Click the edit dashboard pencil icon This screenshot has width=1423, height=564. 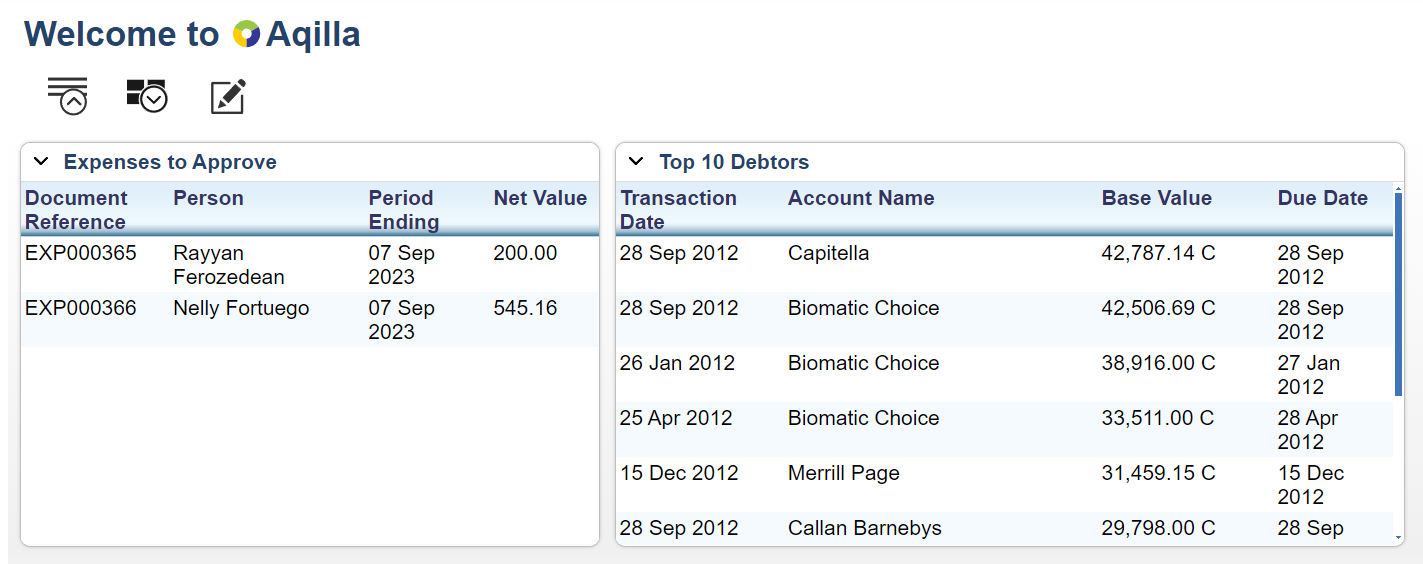coord(228,97)
